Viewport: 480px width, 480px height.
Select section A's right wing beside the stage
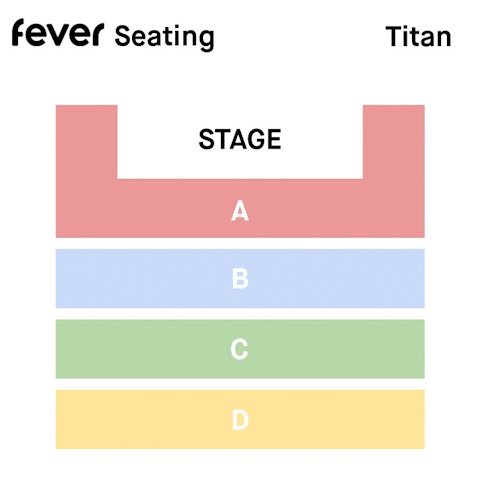[x=394, y=142]
